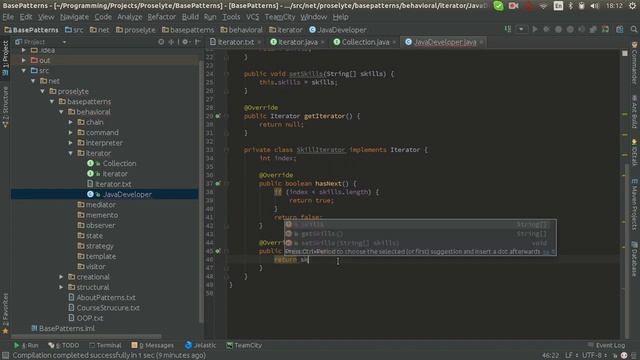Click the system volume icon in top bar

[595, 6]
